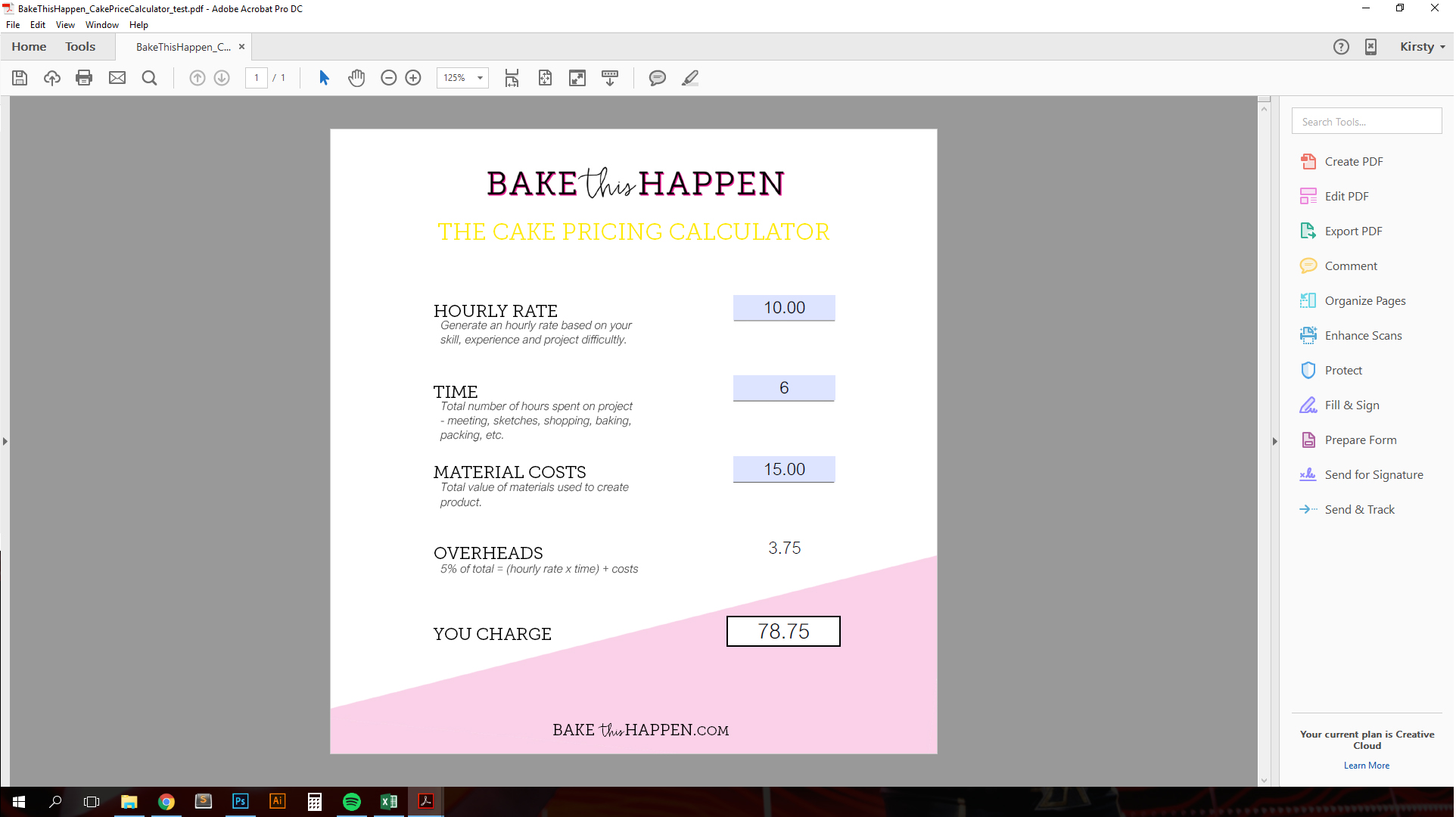
Task: Click the Save file icon
Action: coord(20,78)
